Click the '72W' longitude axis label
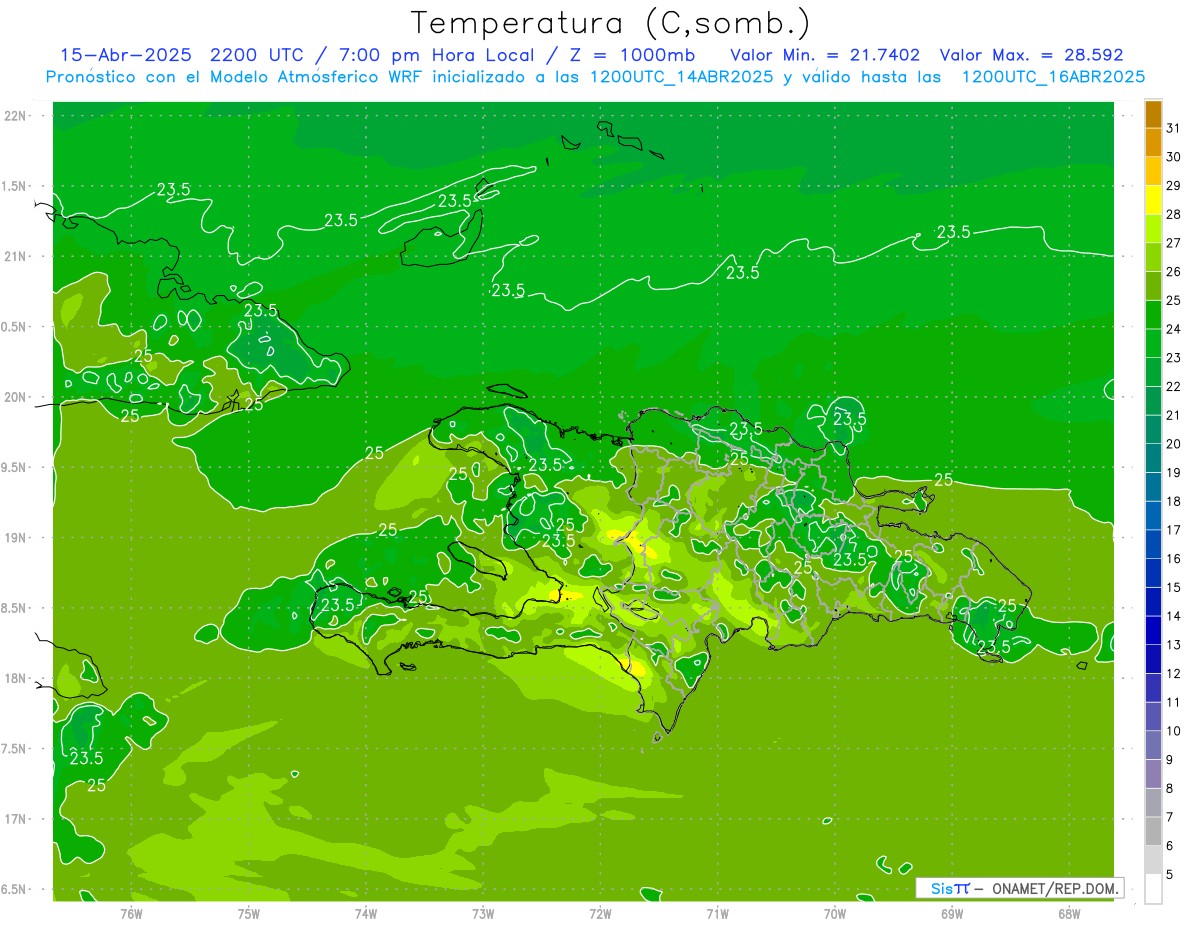1200x927 pixels. coord(600,914)
